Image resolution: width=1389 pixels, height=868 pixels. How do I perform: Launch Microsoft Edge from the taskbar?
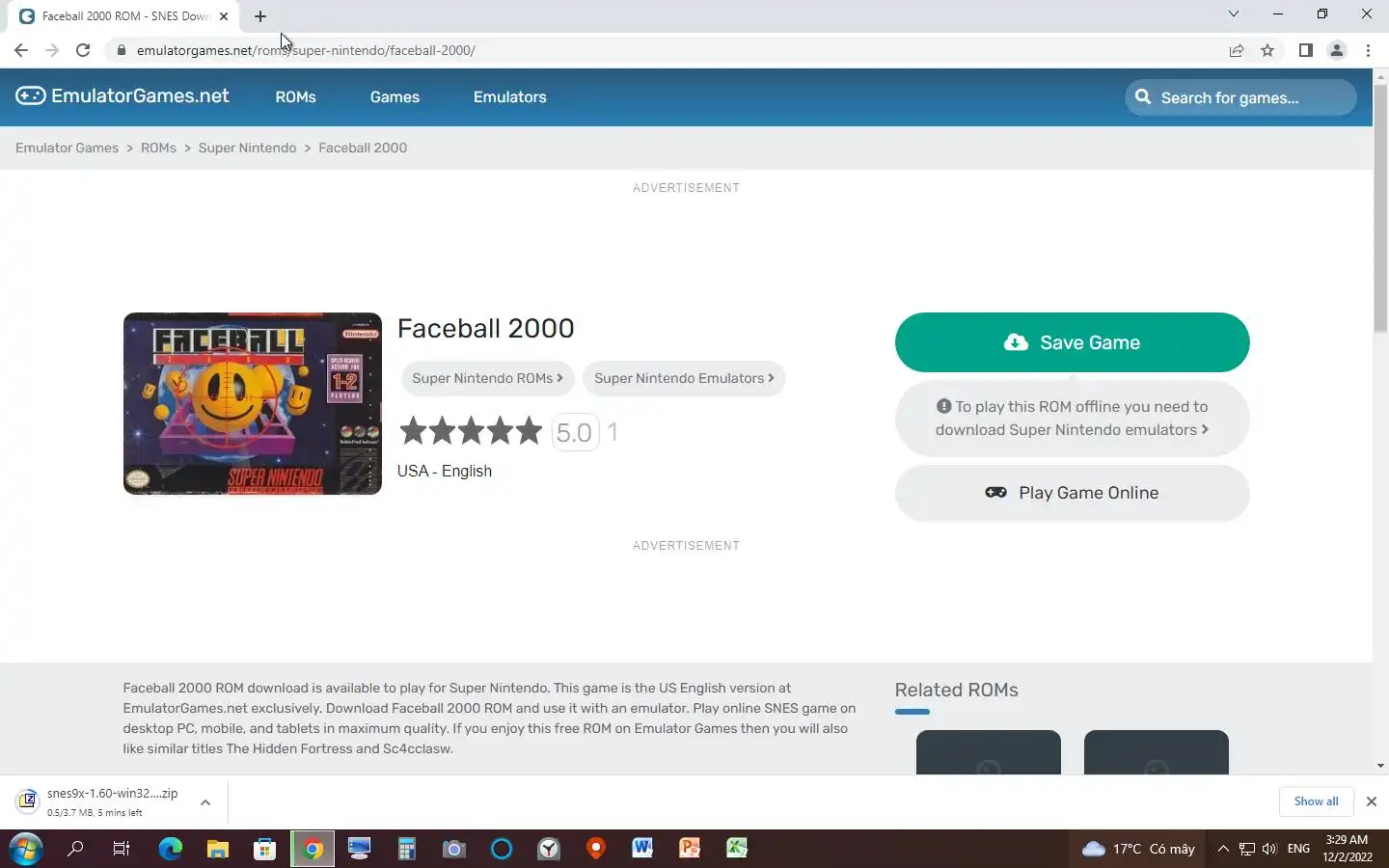171,849
